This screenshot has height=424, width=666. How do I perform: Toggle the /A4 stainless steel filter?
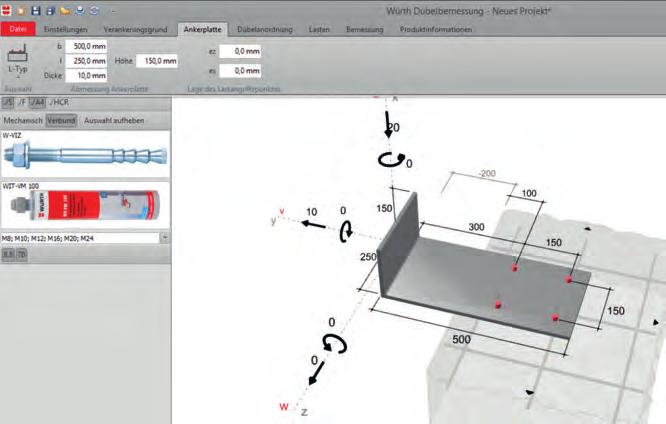pos(37,102)
